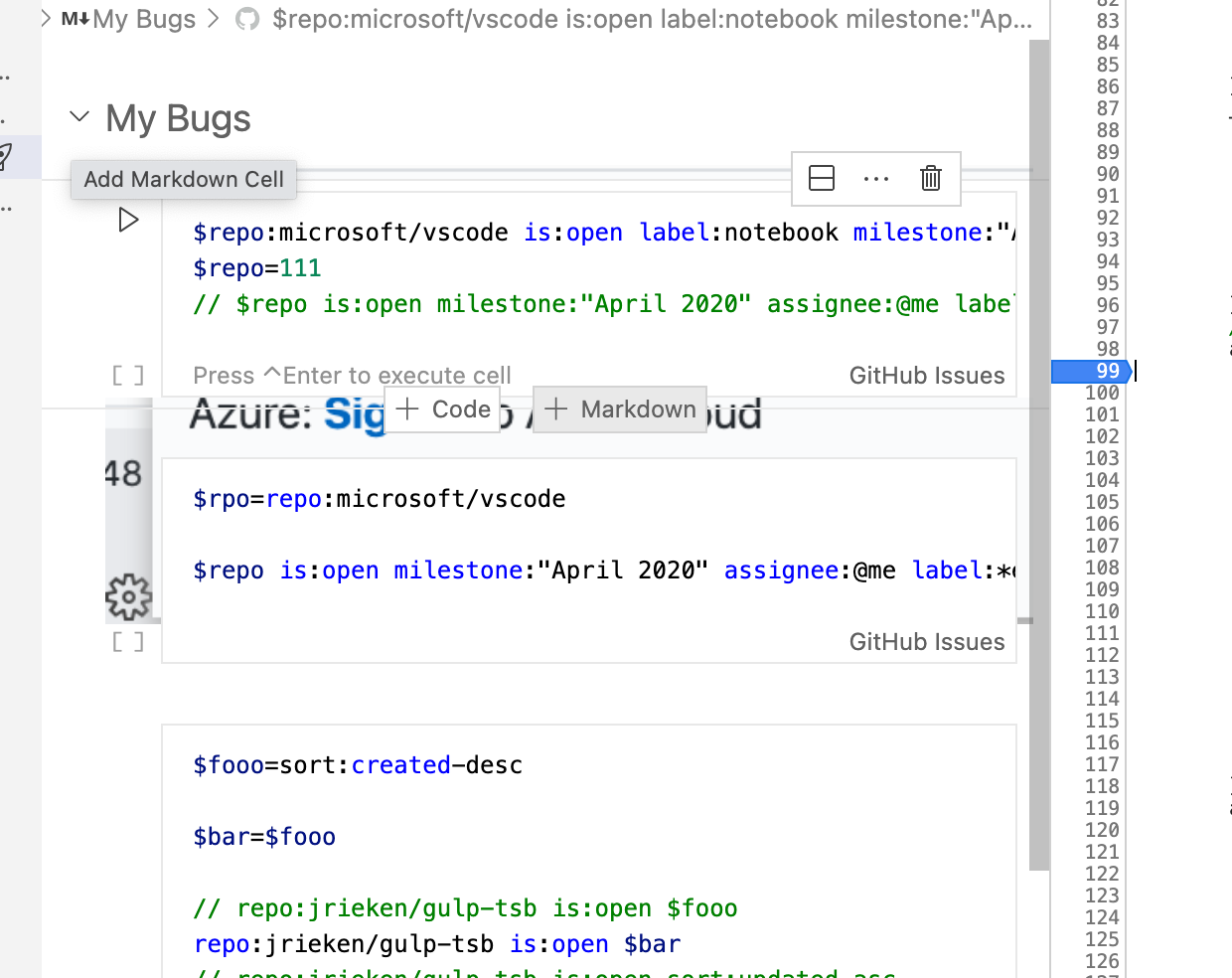Click the notebook vertical scrollbar

pyautogui.click(x=1039, y=455)
